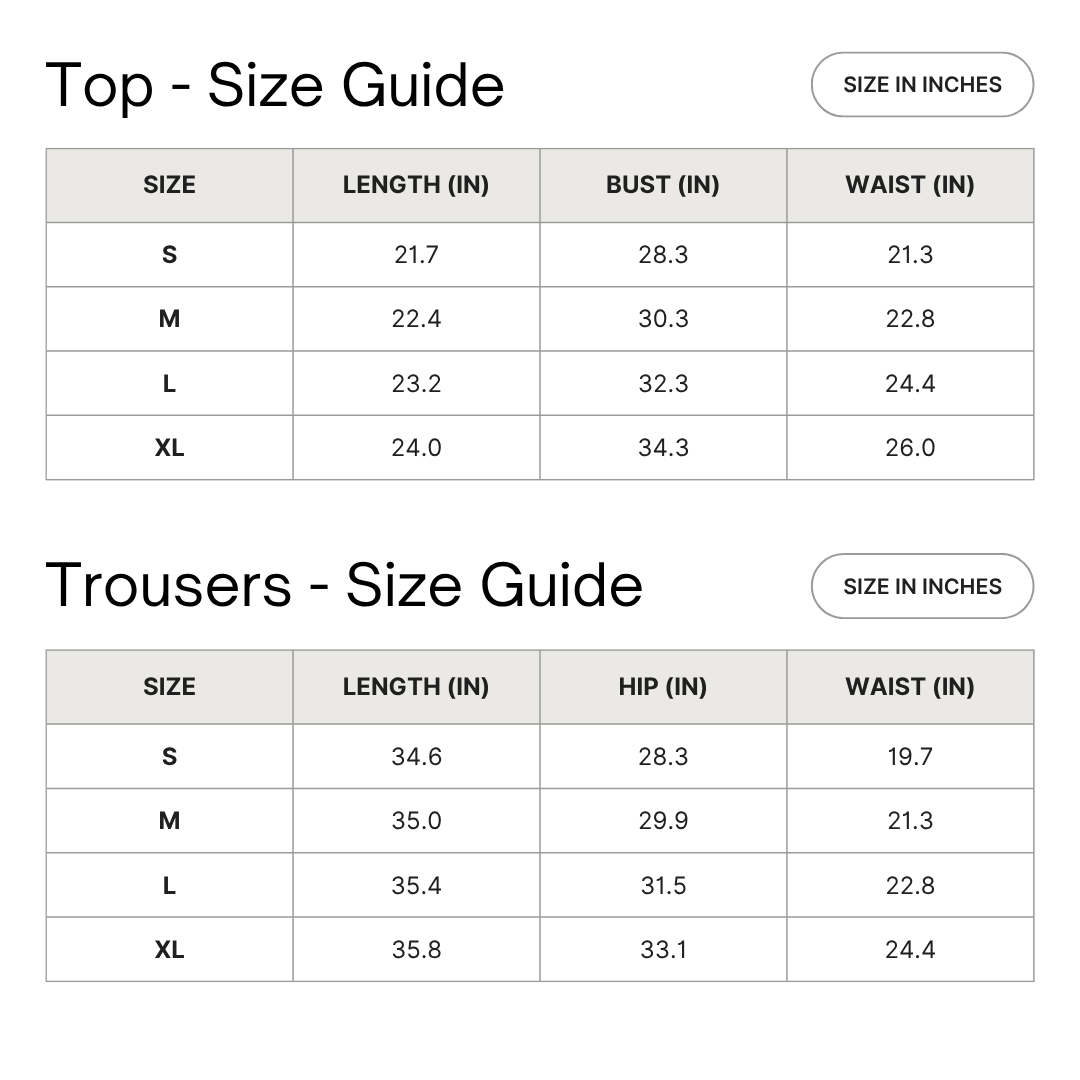Click Length (IN) header in the trousers table
The width and height of the screenshot is (1080, 1080).
[416, 687]
